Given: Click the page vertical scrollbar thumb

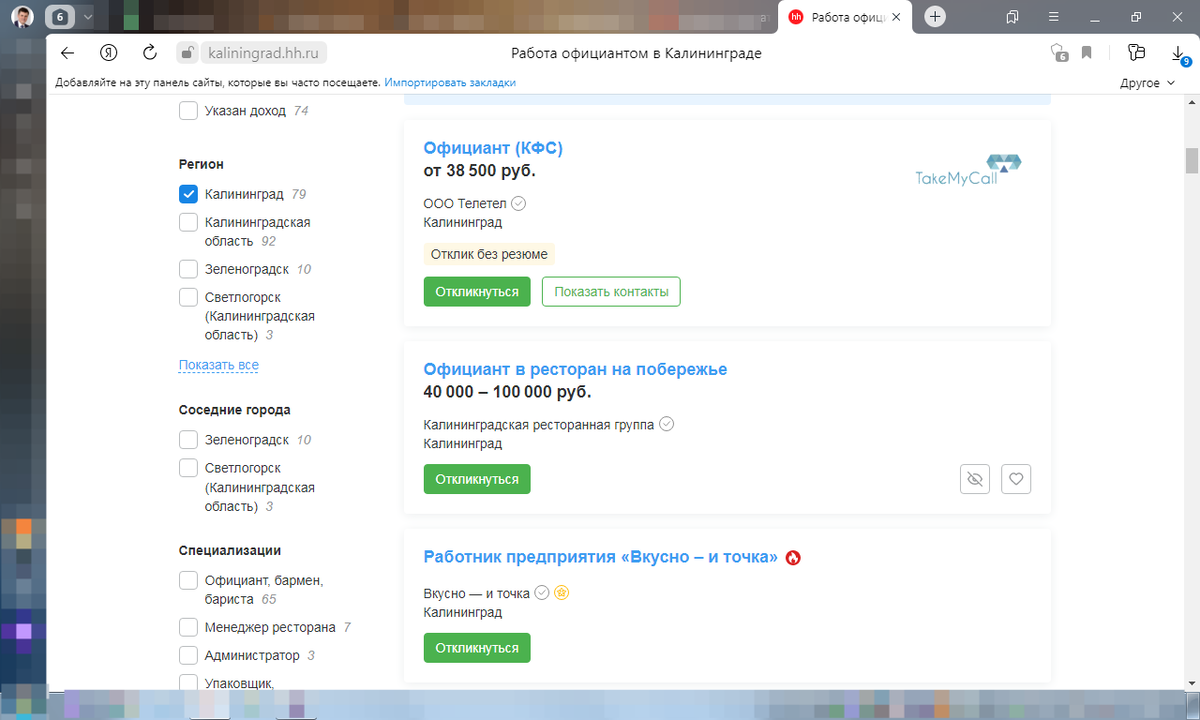Looking at the screenshot, I should pyautogui.click(x=1191, y=161).
